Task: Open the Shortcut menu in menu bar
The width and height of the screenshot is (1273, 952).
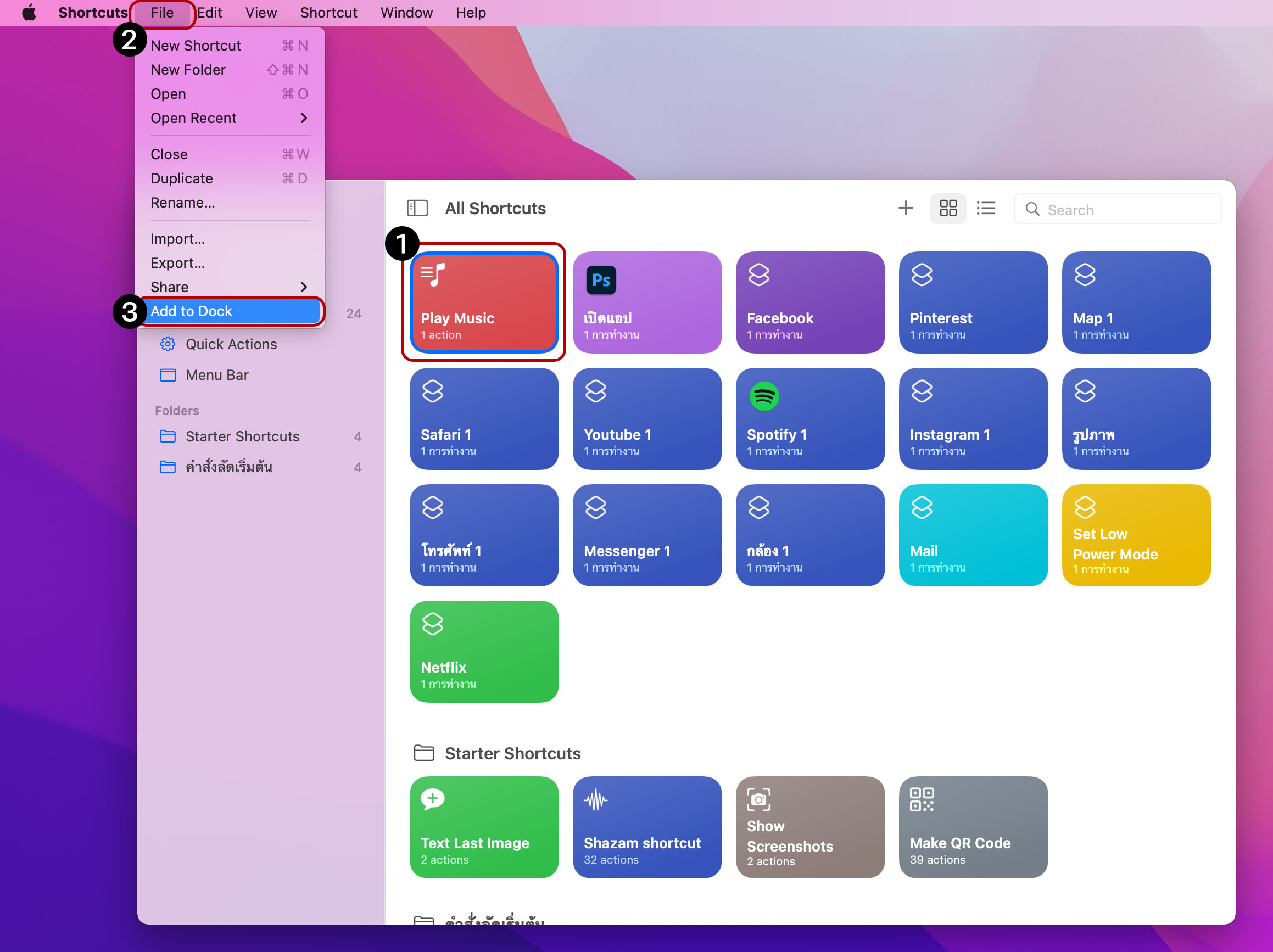Action: point(328,13)
